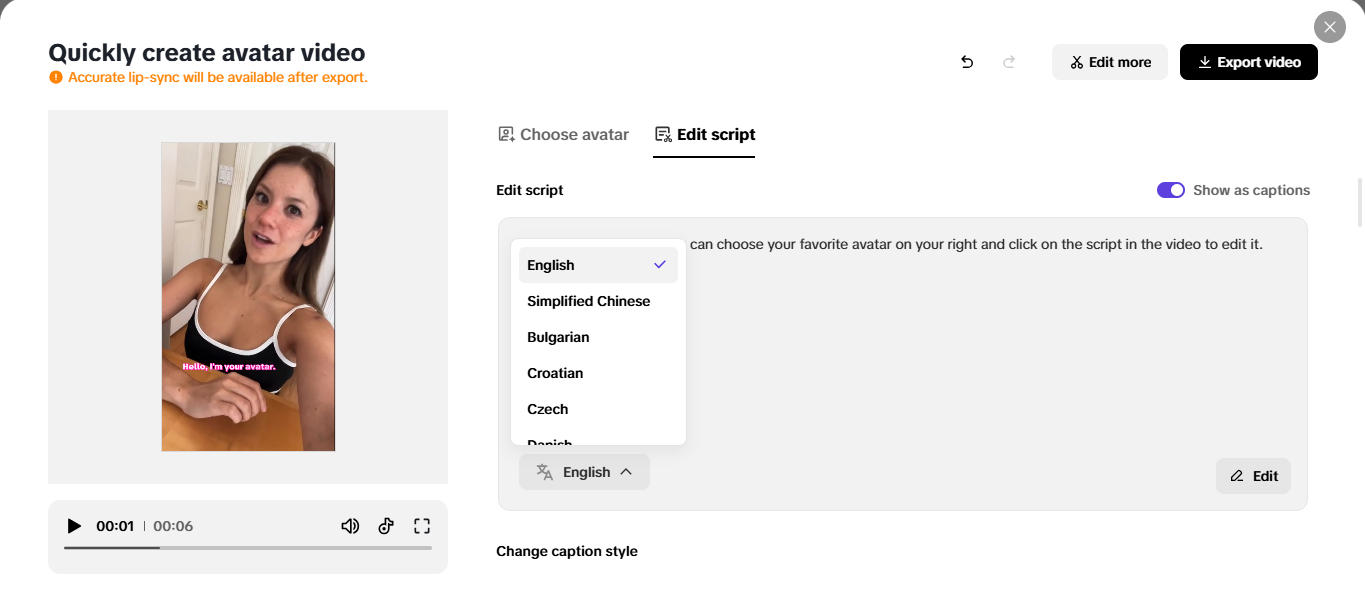Open the English language dropdown
The height and width of the screenshot is (597, 1365).
[584, 471]
